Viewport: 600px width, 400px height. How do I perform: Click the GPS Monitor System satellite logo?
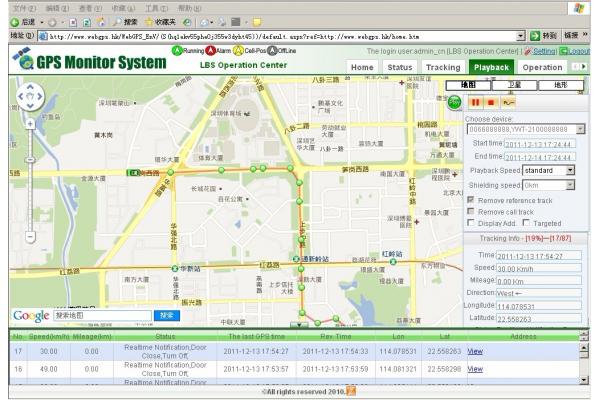23,59
